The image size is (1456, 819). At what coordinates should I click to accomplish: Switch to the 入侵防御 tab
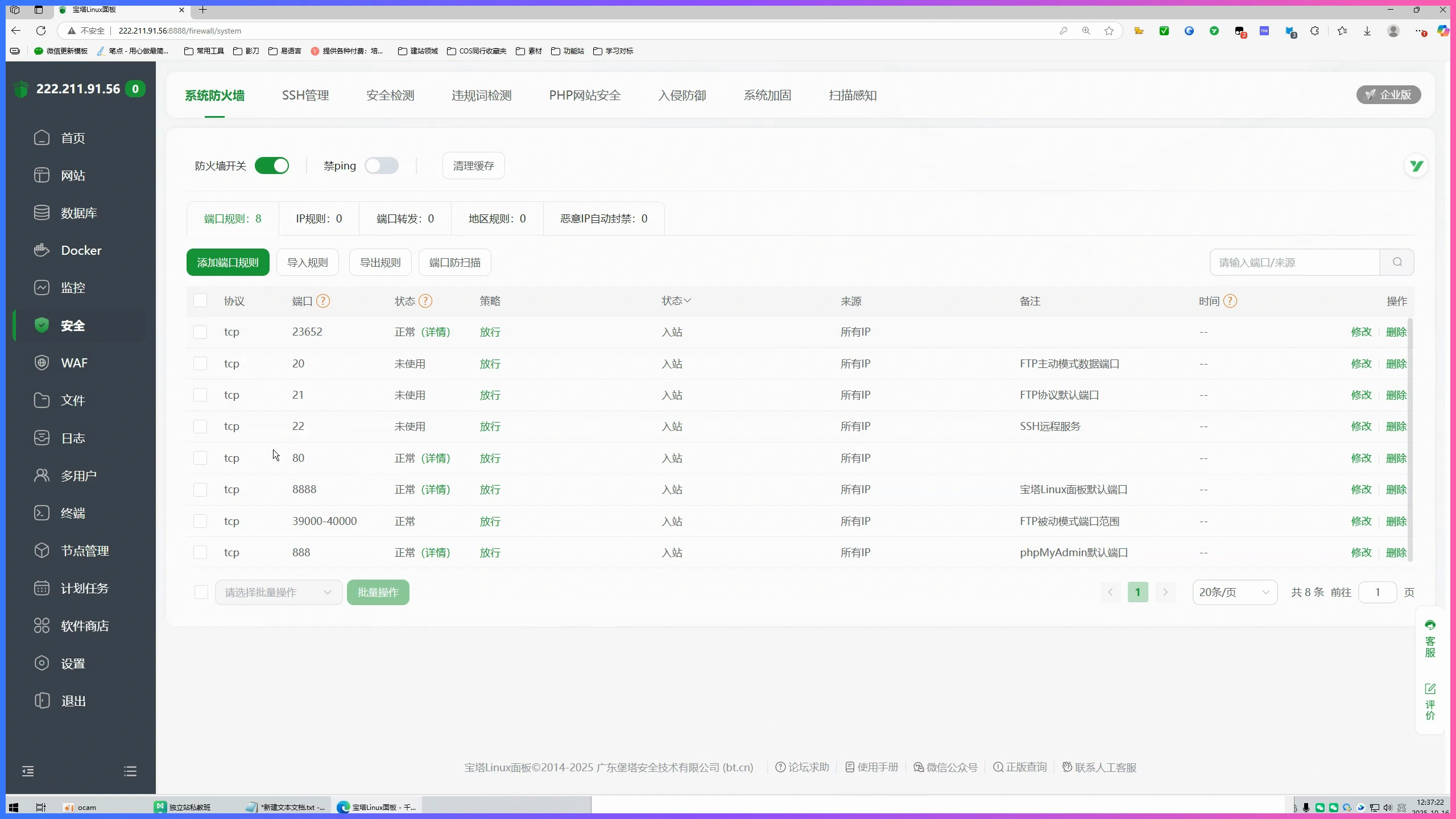[682, 95]
